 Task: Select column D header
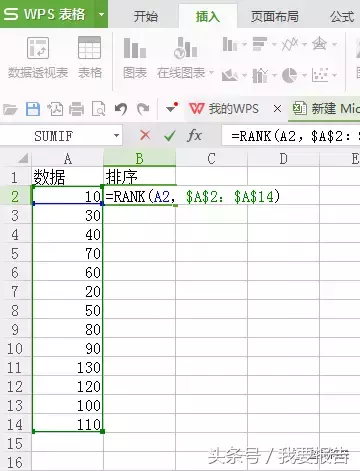283,159
